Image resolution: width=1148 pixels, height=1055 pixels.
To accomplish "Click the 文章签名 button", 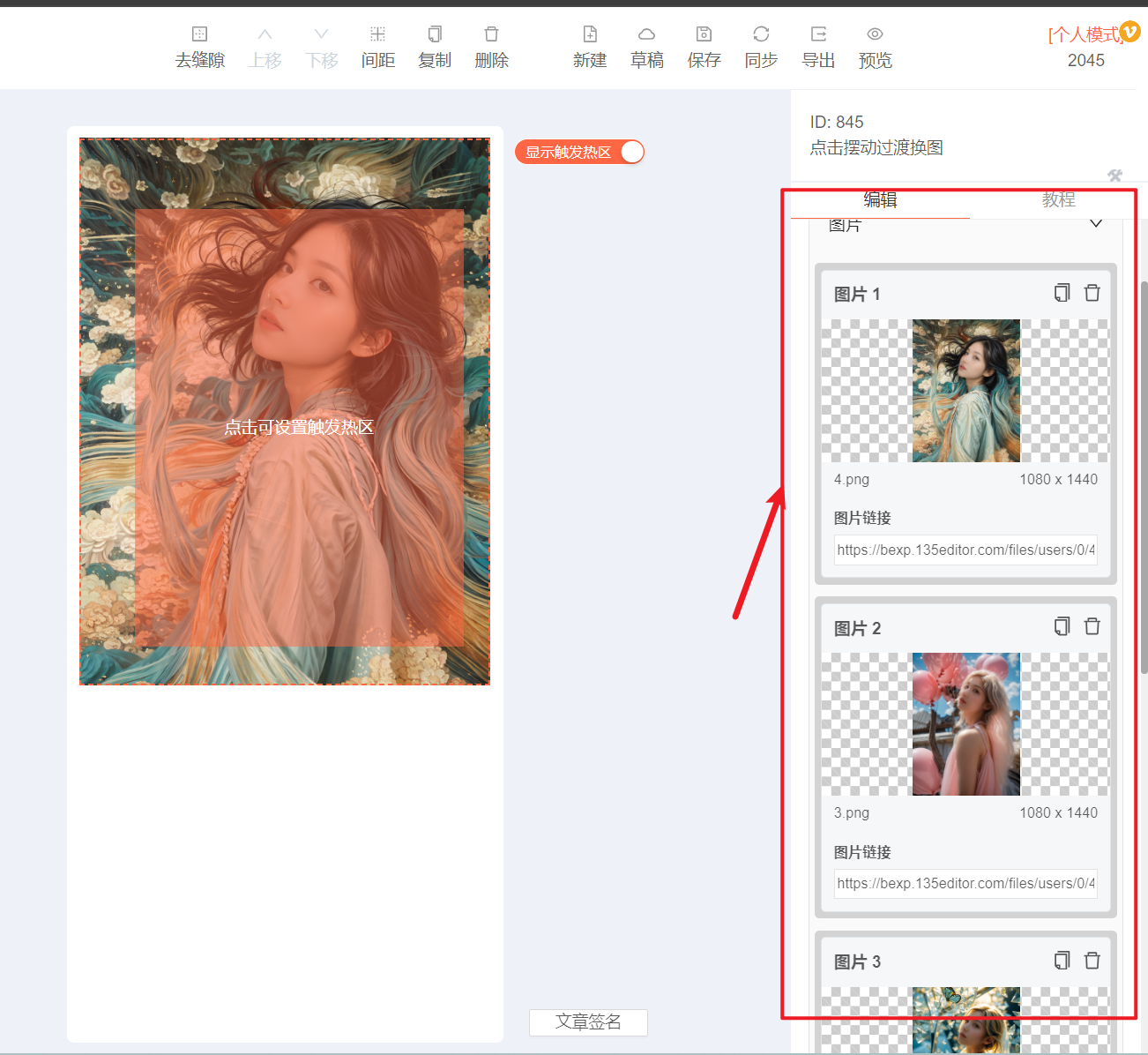I will (x=588, y=1021).
